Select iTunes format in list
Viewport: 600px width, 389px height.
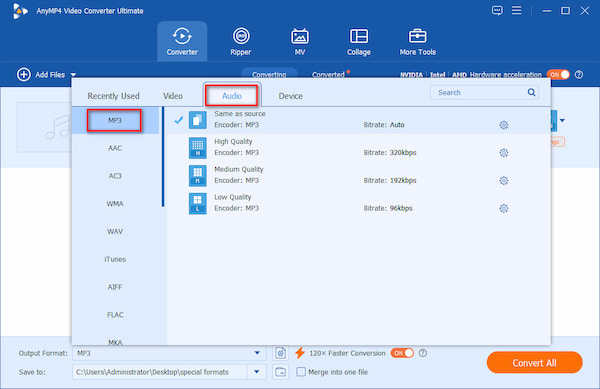click(x=115, y=259)
